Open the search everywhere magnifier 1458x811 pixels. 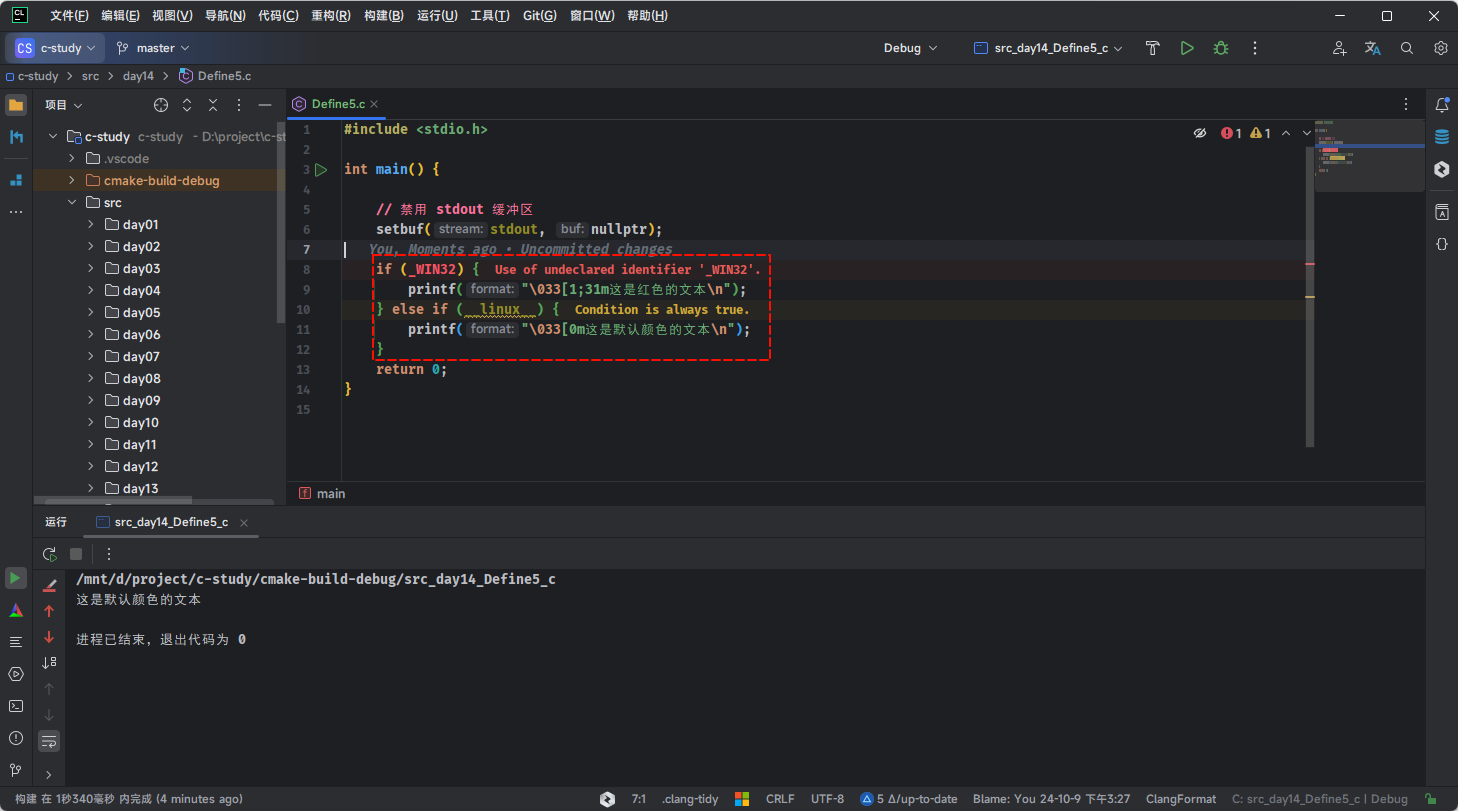click(1406, 48)
